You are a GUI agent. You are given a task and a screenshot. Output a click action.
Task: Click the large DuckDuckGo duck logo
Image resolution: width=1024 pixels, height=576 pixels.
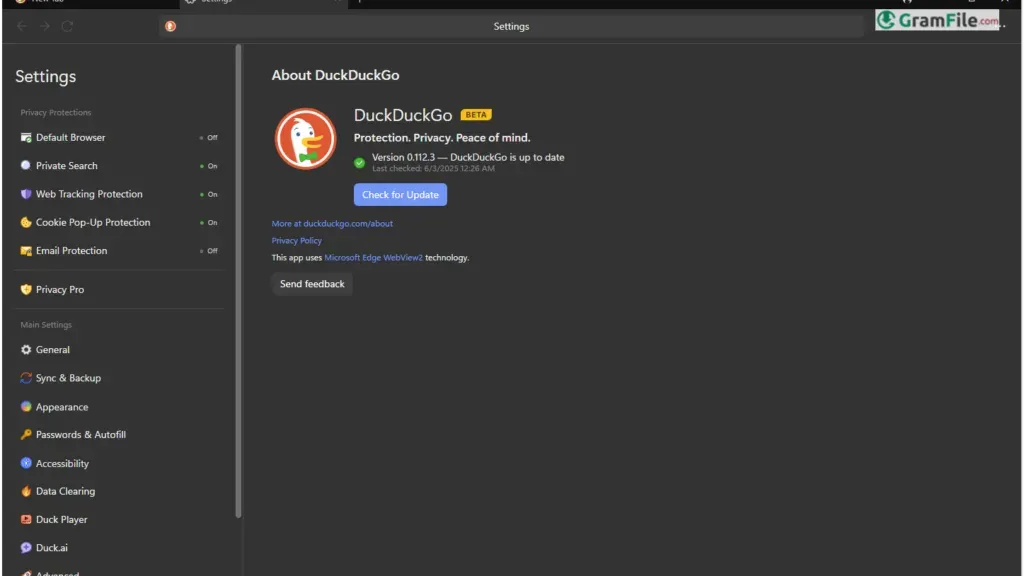(x=306, y=138)
